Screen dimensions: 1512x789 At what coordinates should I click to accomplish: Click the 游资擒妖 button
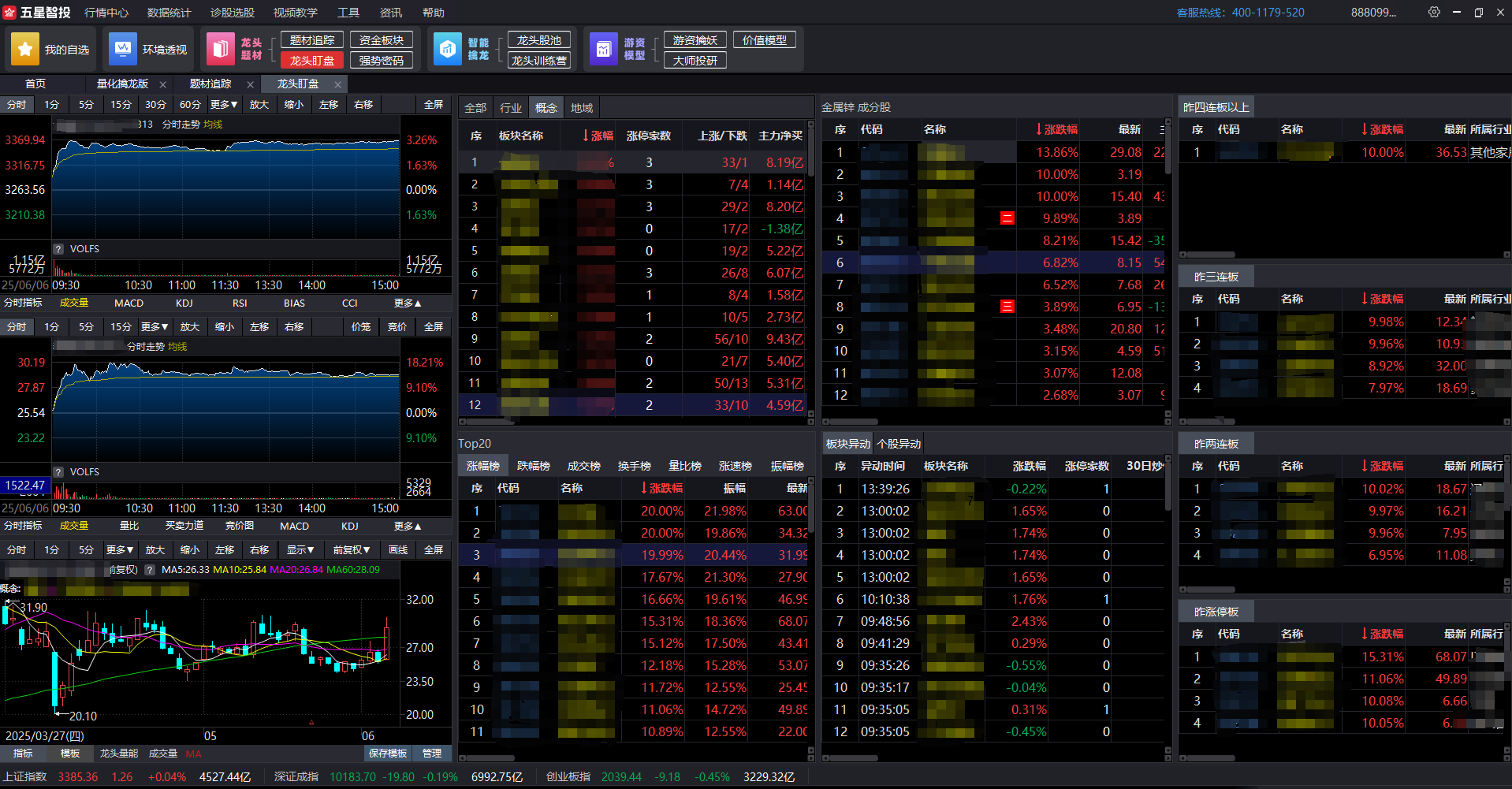[695, 40]
